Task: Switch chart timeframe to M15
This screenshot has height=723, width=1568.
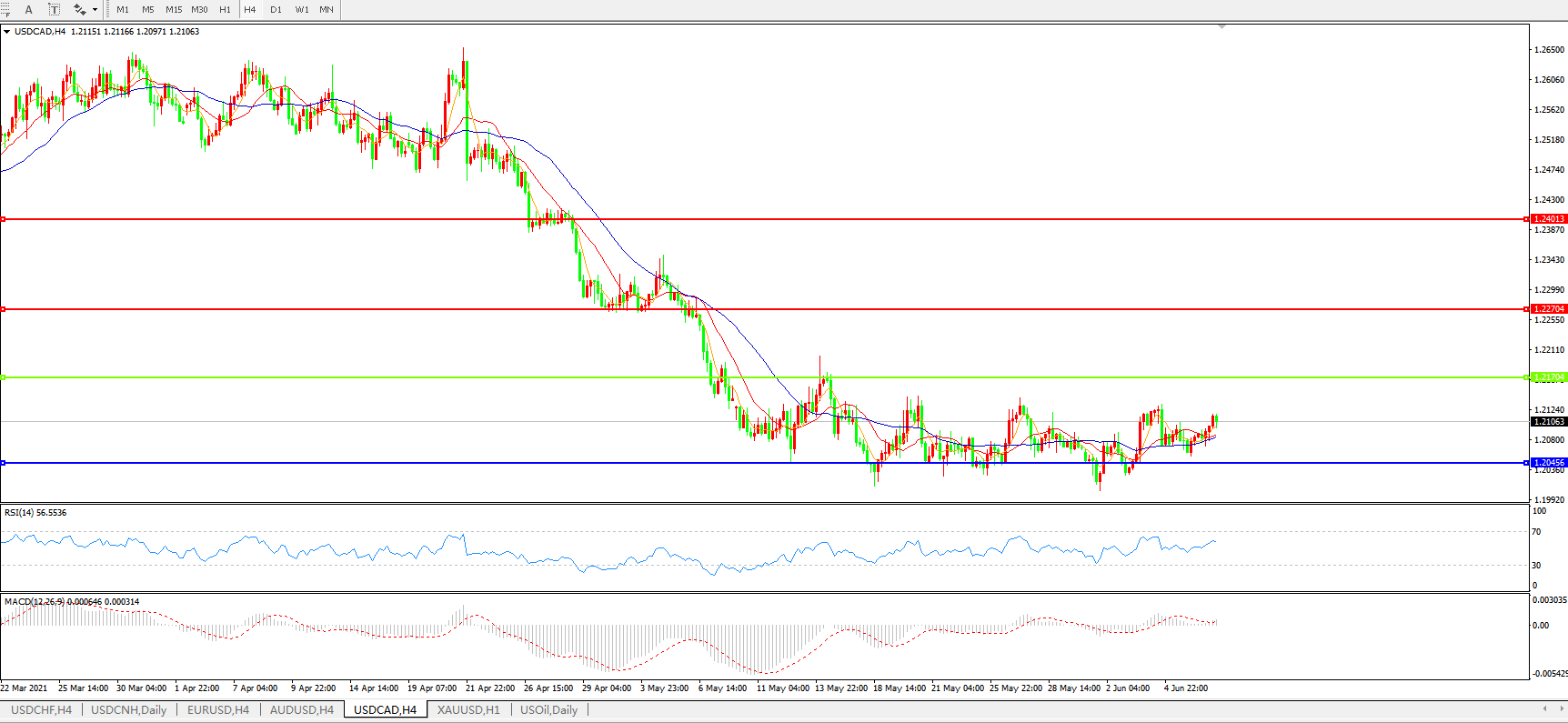Action: click(174, 9)
